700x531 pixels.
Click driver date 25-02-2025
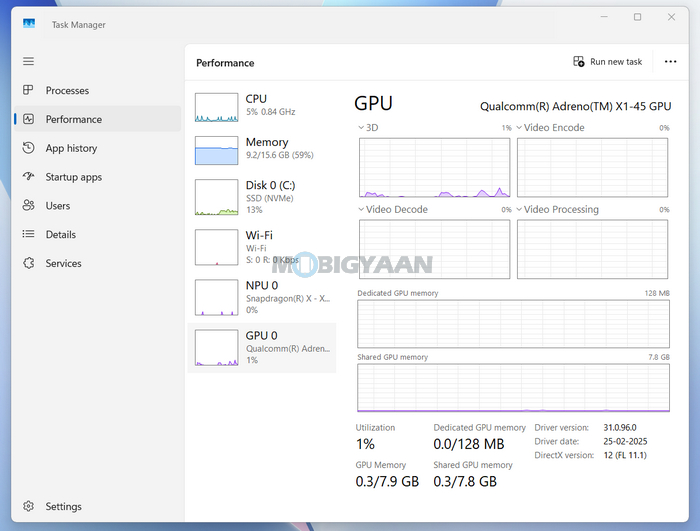(x=625, y=442)
